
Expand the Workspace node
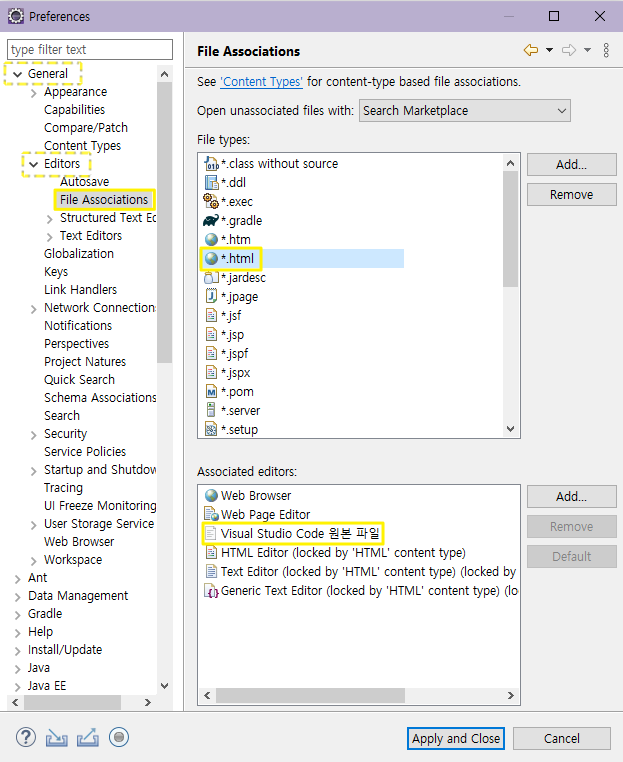click(34, 561)
